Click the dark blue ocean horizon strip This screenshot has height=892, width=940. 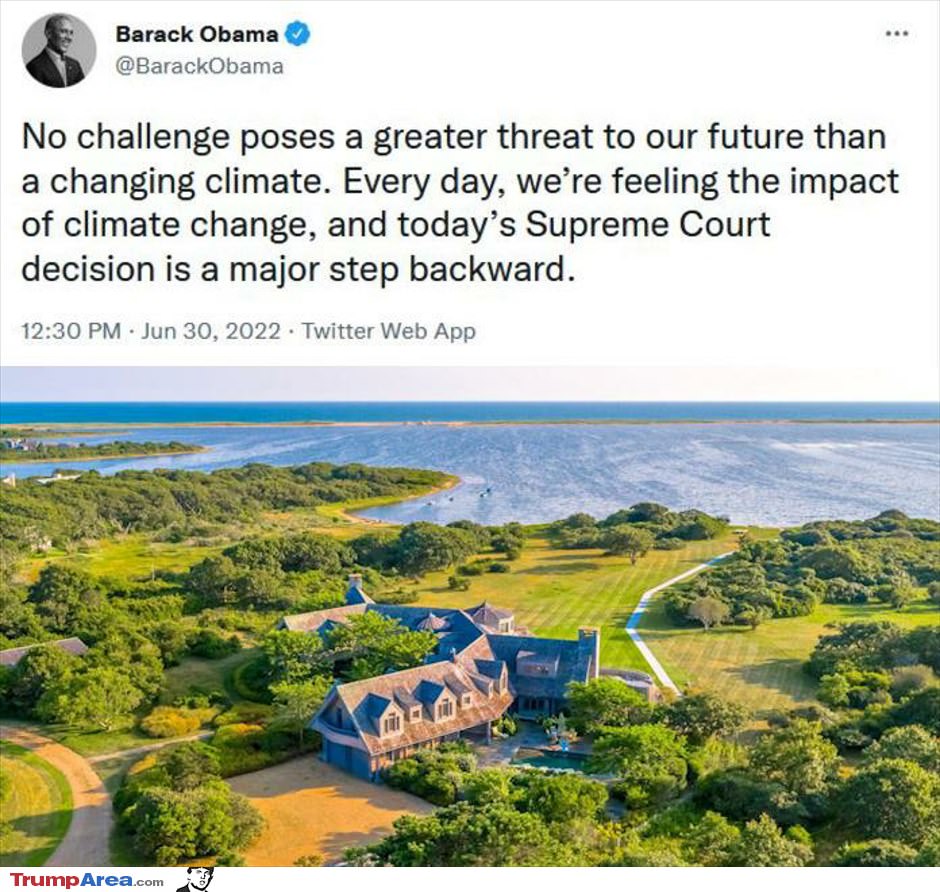470,412
